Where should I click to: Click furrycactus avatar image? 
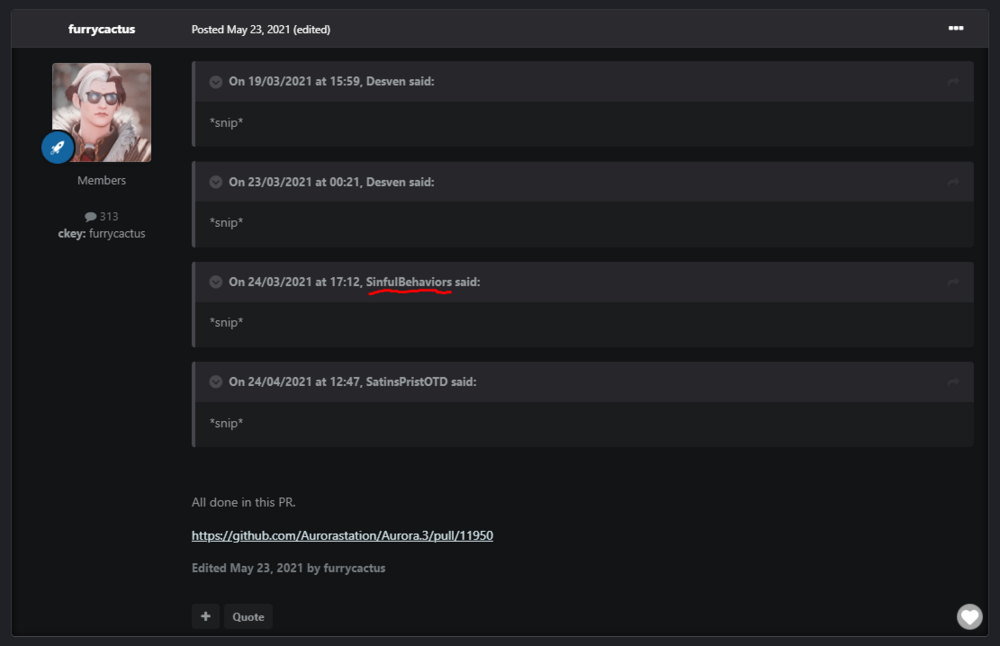(101, 112)
